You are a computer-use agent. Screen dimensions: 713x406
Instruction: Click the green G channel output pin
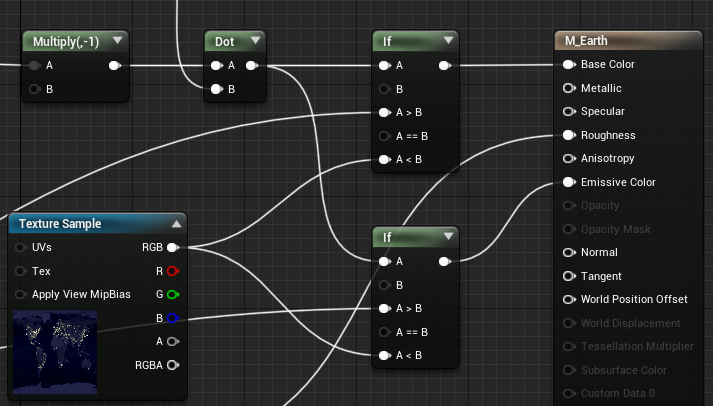click(173, 295)
